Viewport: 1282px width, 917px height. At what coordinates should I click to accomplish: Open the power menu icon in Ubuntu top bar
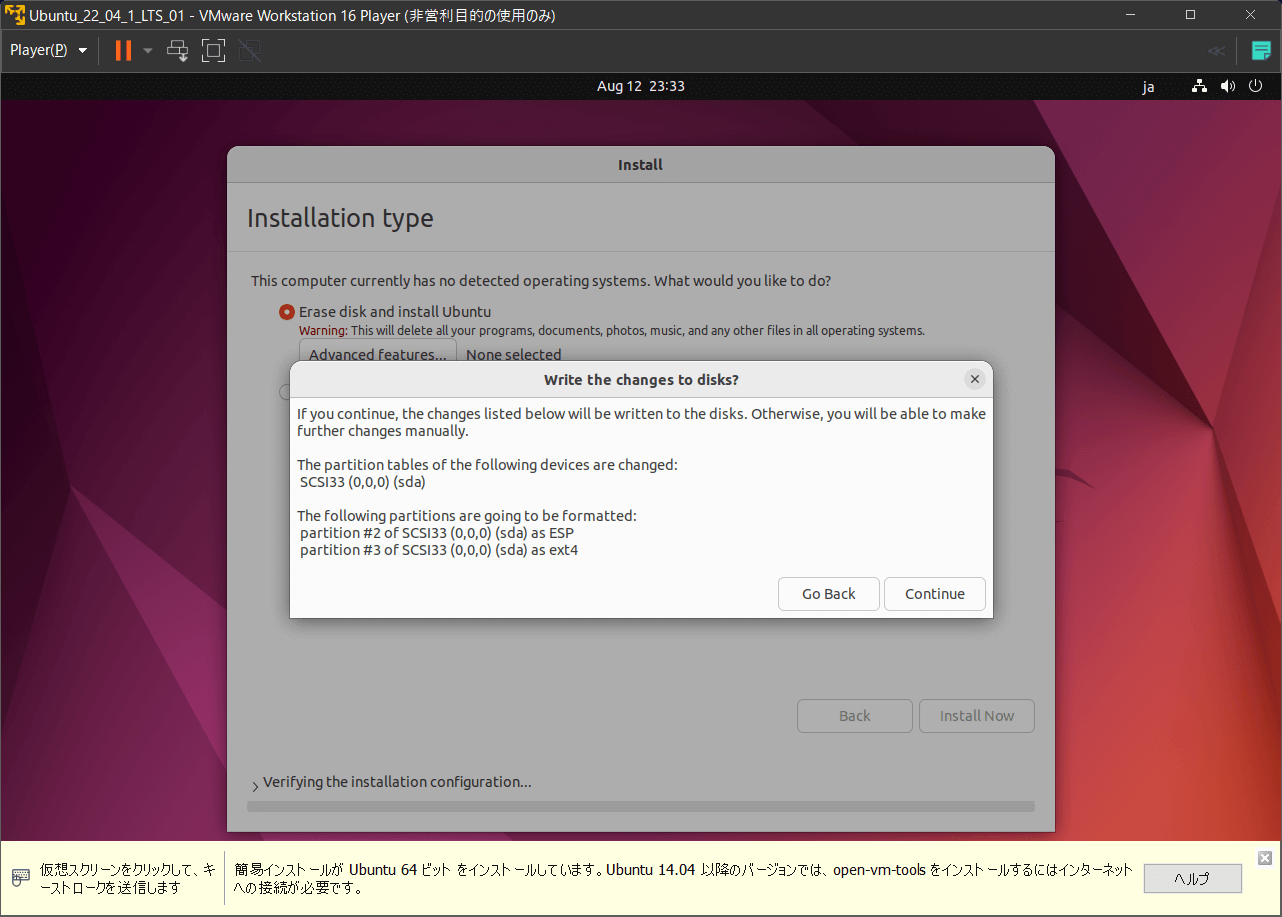1257,86
